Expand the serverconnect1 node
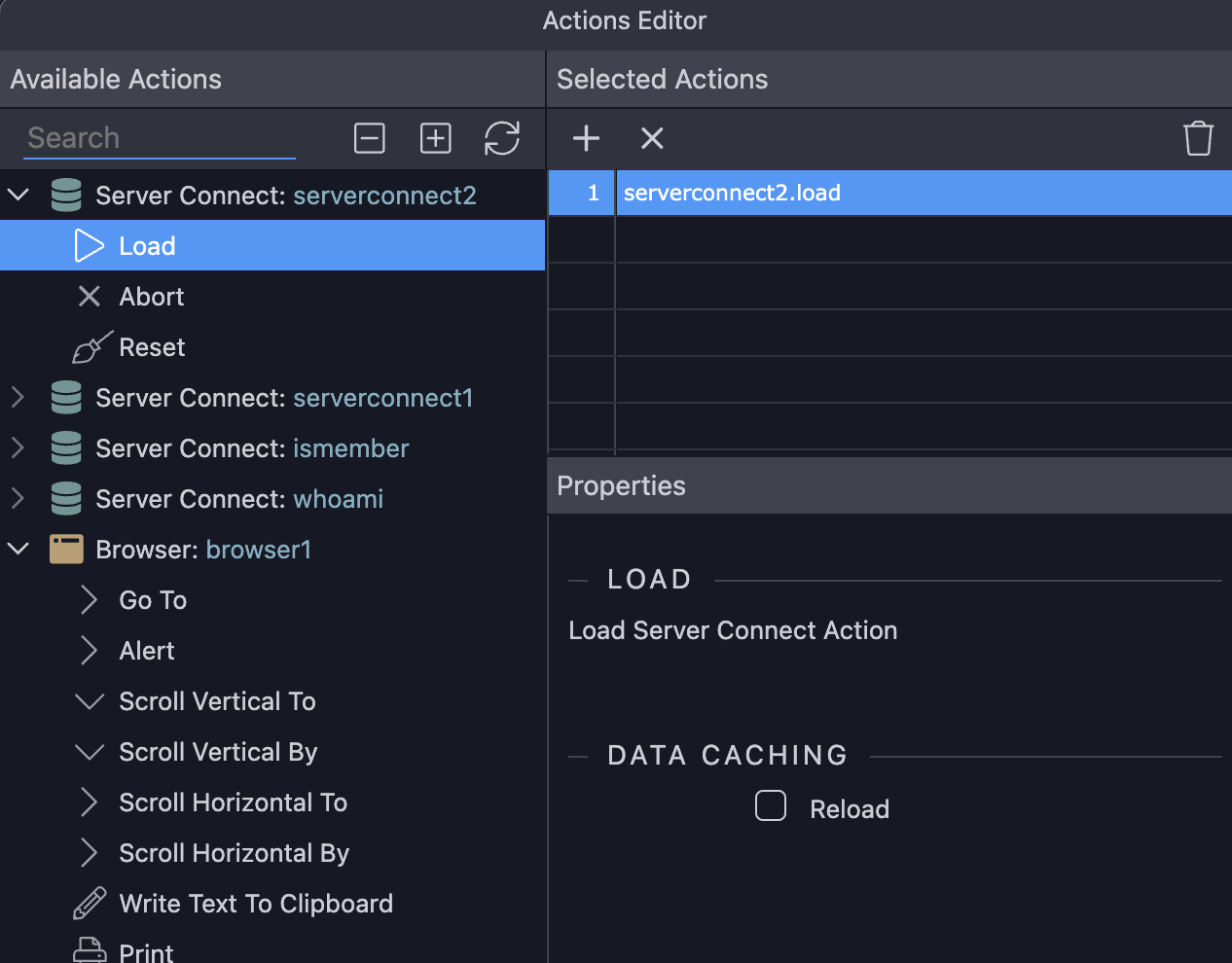The width and height of the screenshot is (1232, 963). pos(18,397)
